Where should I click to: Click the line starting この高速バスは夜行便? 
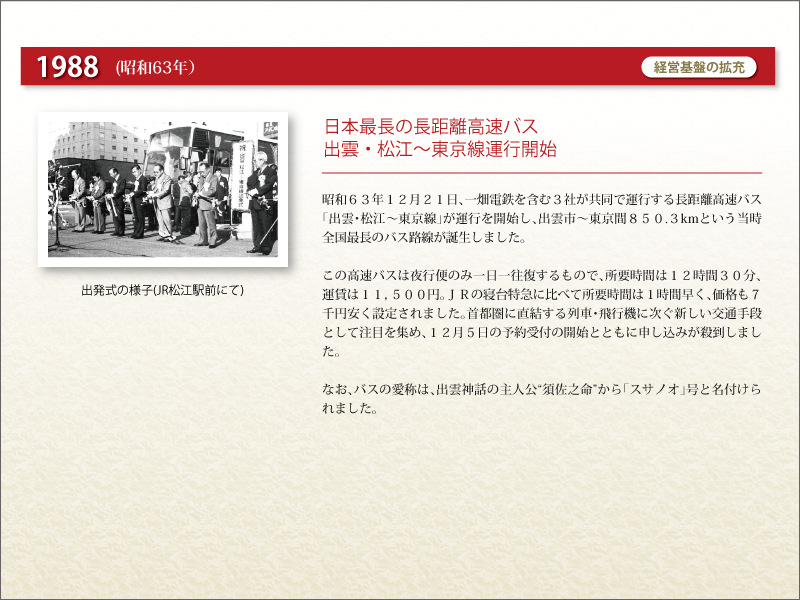[542, 276]
